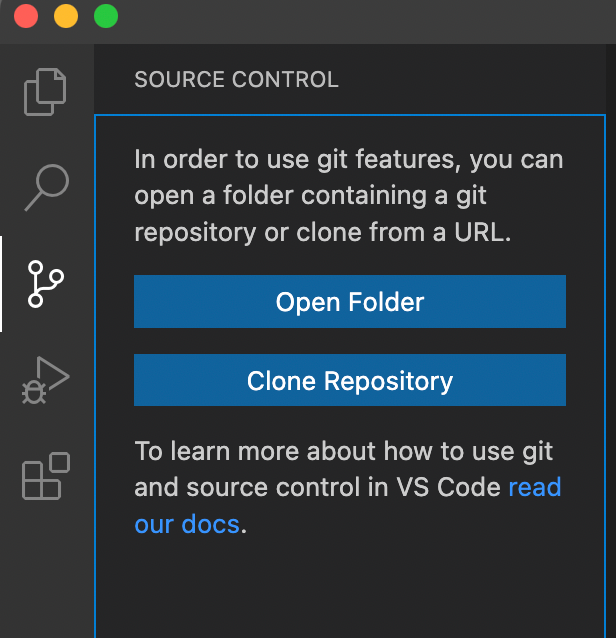616x638 pixels.
Task: Click the Open Folder button
Action: click(x=350, y=302)
